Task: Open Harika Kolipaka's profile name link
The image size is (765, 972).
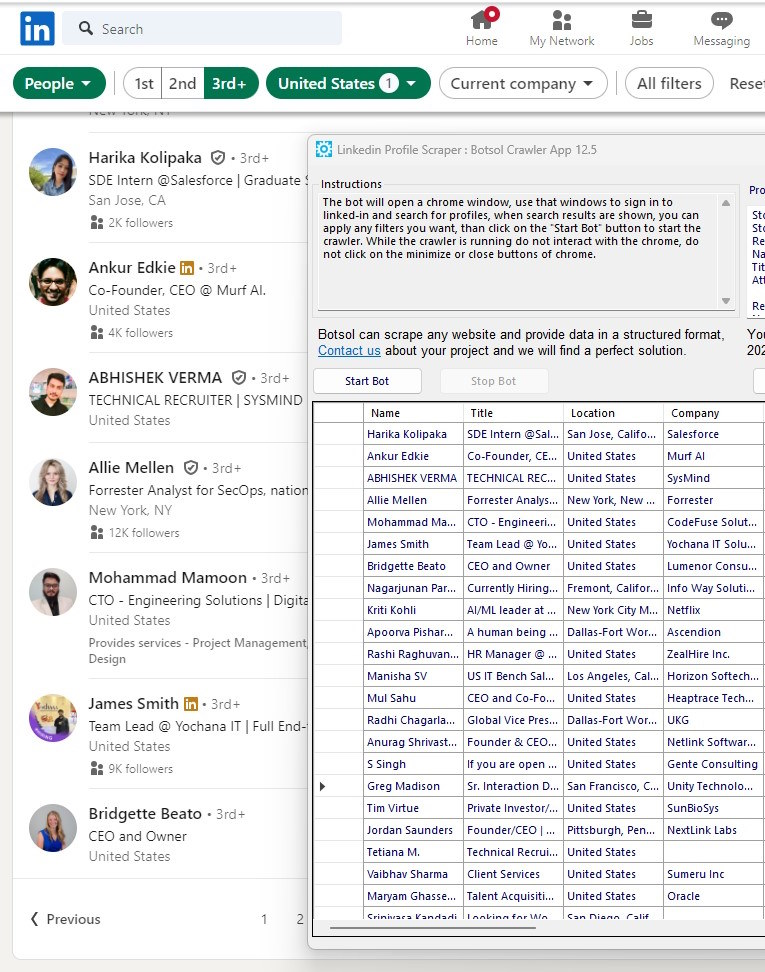Action: [145, 157]
